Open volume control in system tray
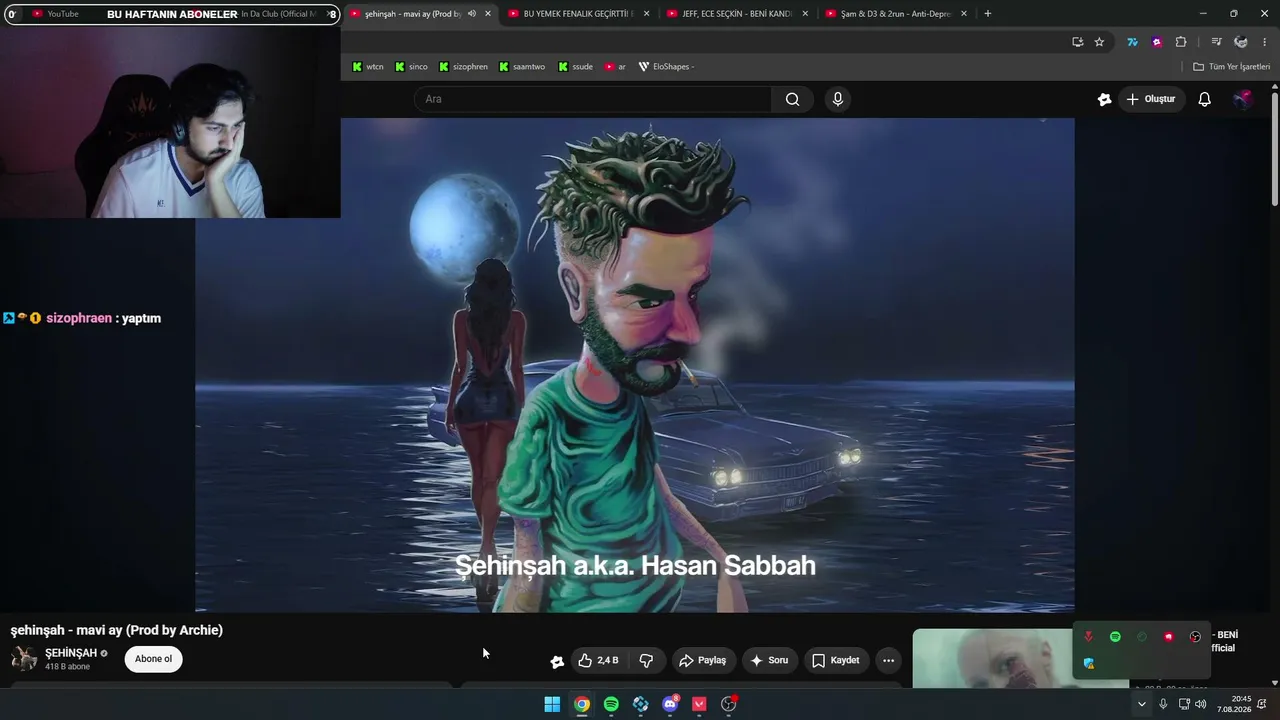The width and height of the screenshot is (1280, 720). (1200, 704)
